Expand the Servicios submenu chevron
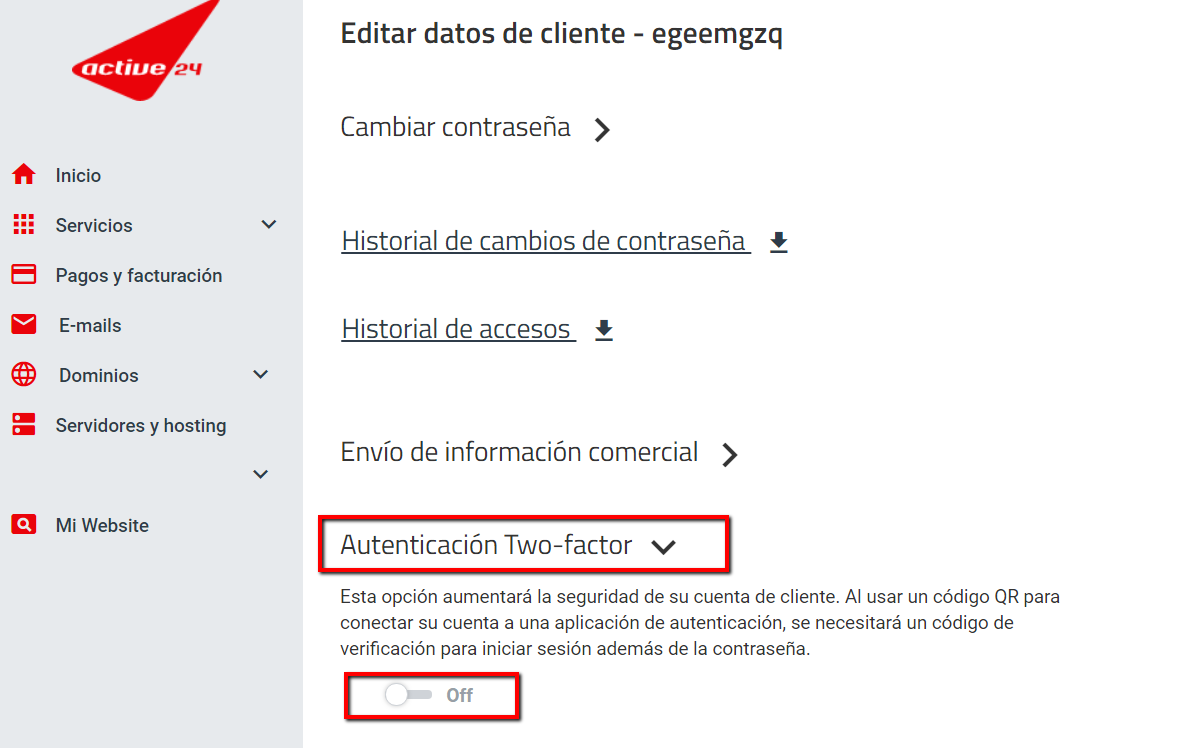Screen dimensions: 1186x748 [268, 225]
